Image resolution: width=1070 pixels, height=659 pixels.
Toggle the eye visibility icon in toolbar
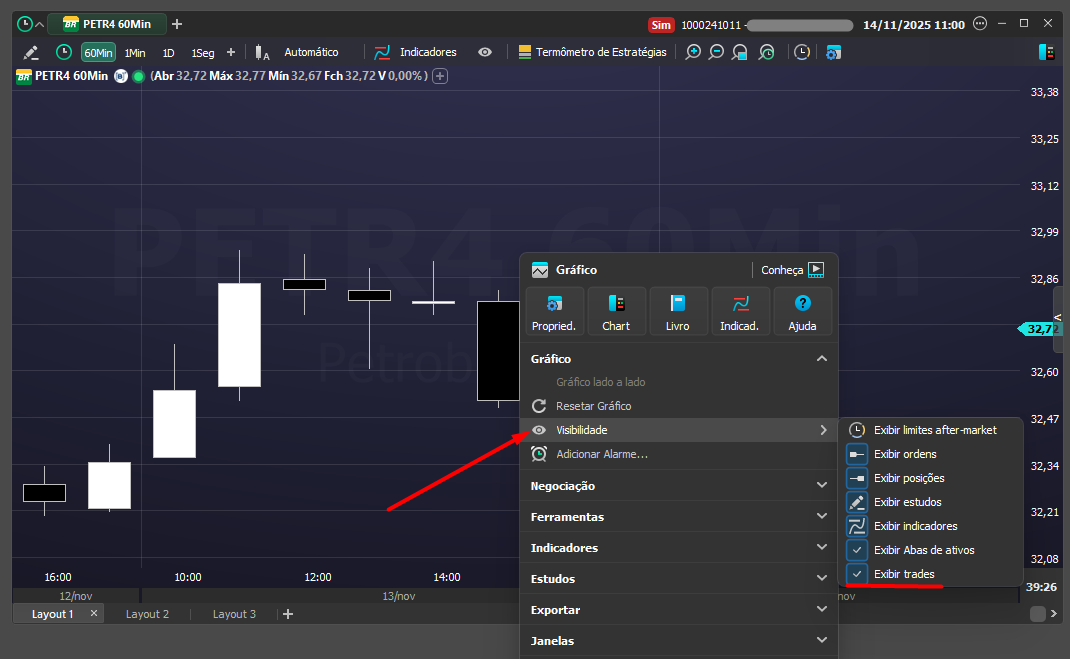(x=485, y=53)
